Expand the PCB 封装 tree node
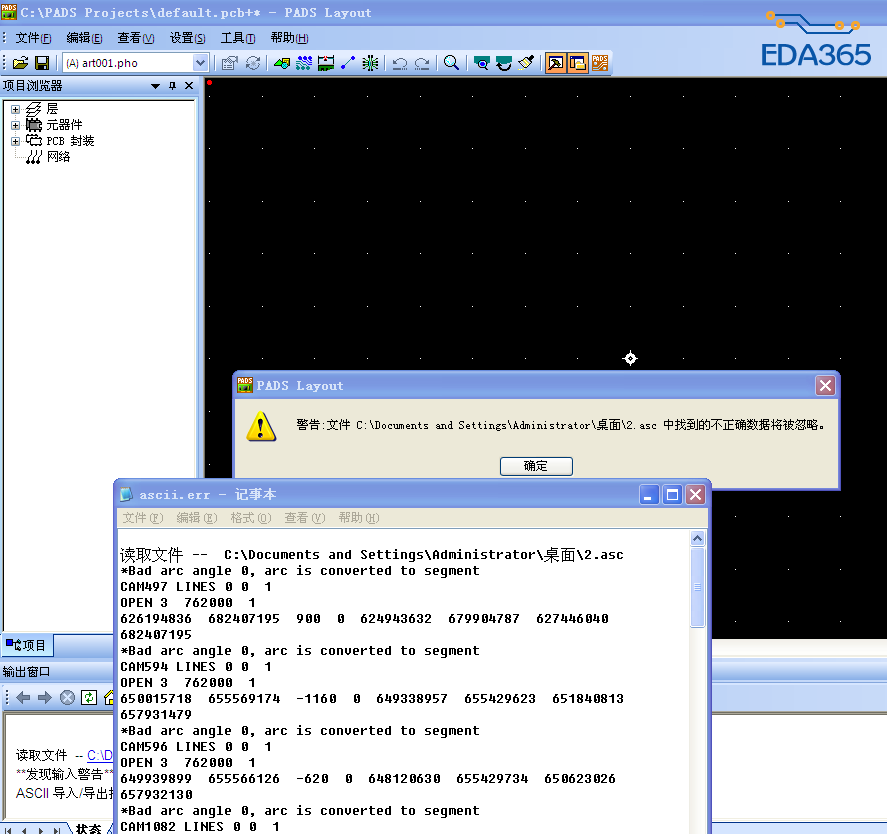This screenshot has height=834, width=887. 15,141
